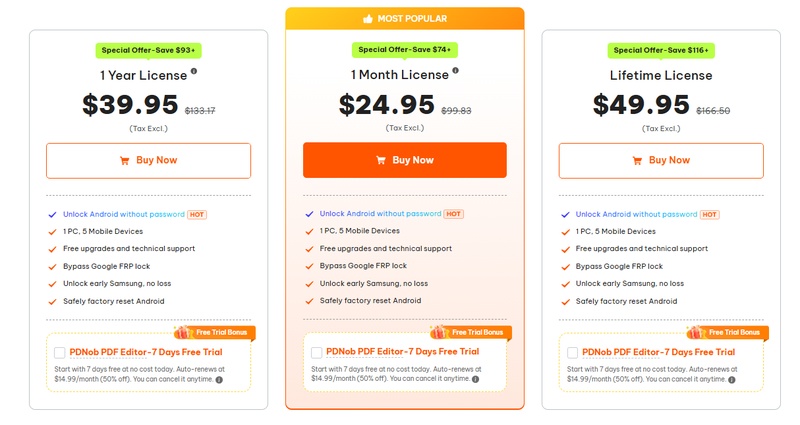
Task: Click info icon after 1 Year auto-renew text
Action: pyautogui.click(x=219, y=380)
